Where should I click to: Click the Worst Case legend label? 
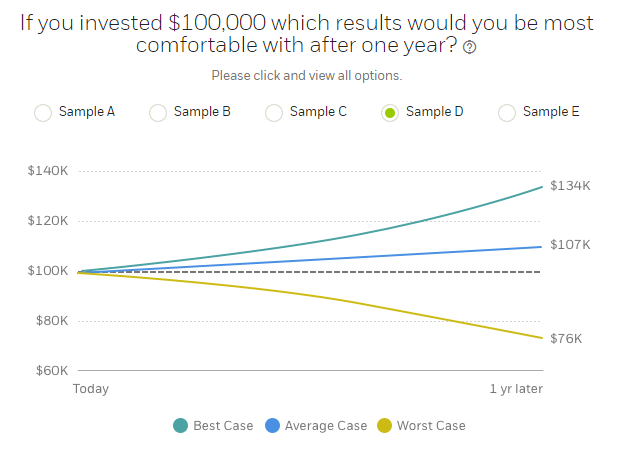[x=431, y=426]
